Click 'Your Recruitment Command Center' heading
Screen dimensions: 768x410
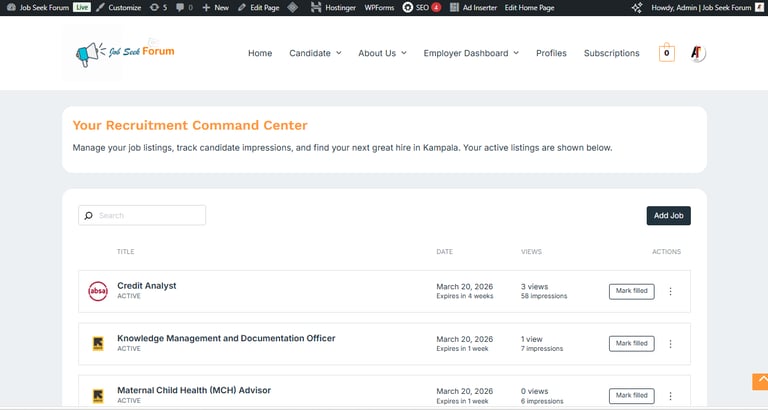click(x=190, y=125)
